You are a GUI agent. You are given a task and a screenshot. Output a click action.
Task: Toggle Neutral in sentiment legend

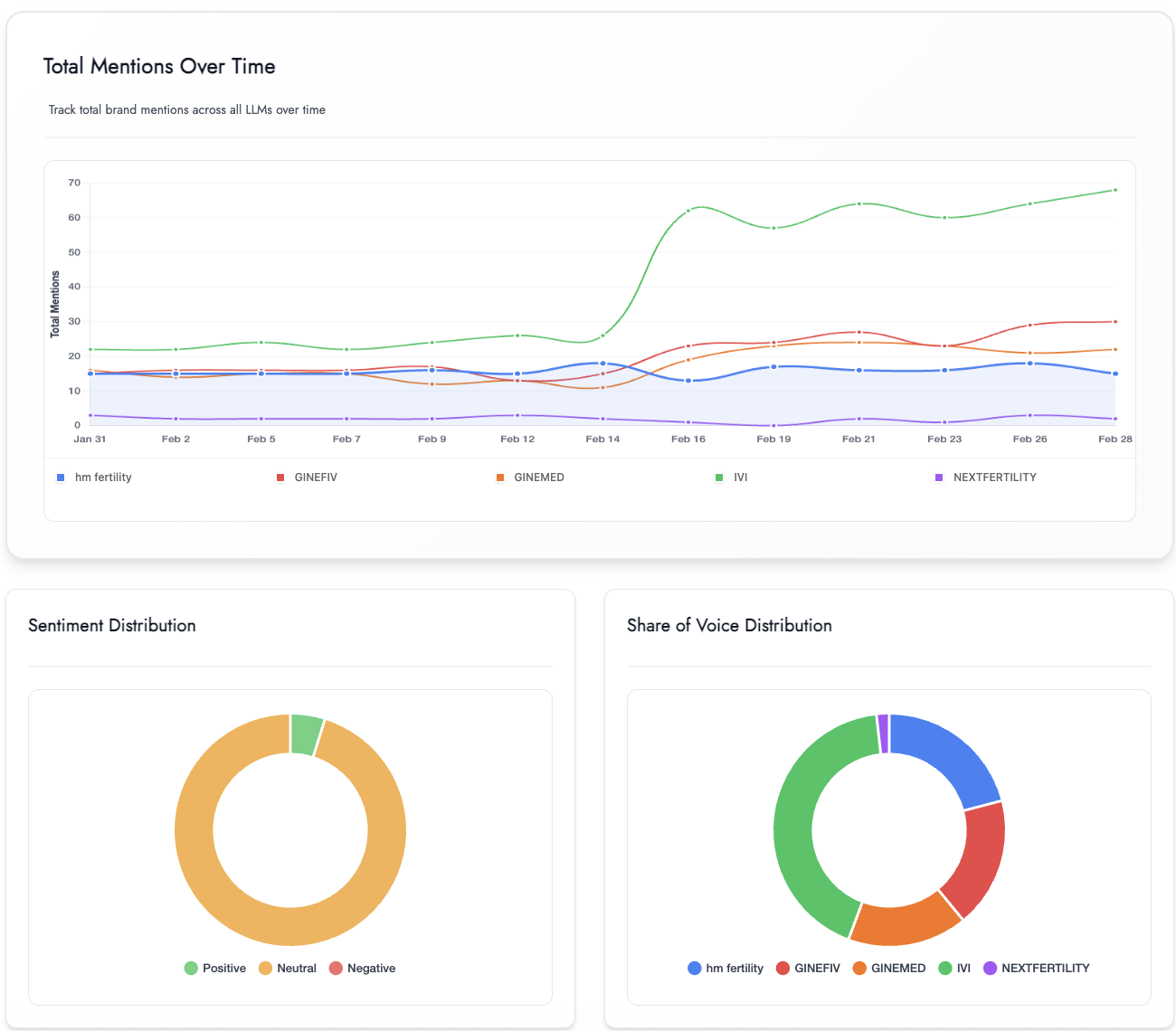pos(288,969)
